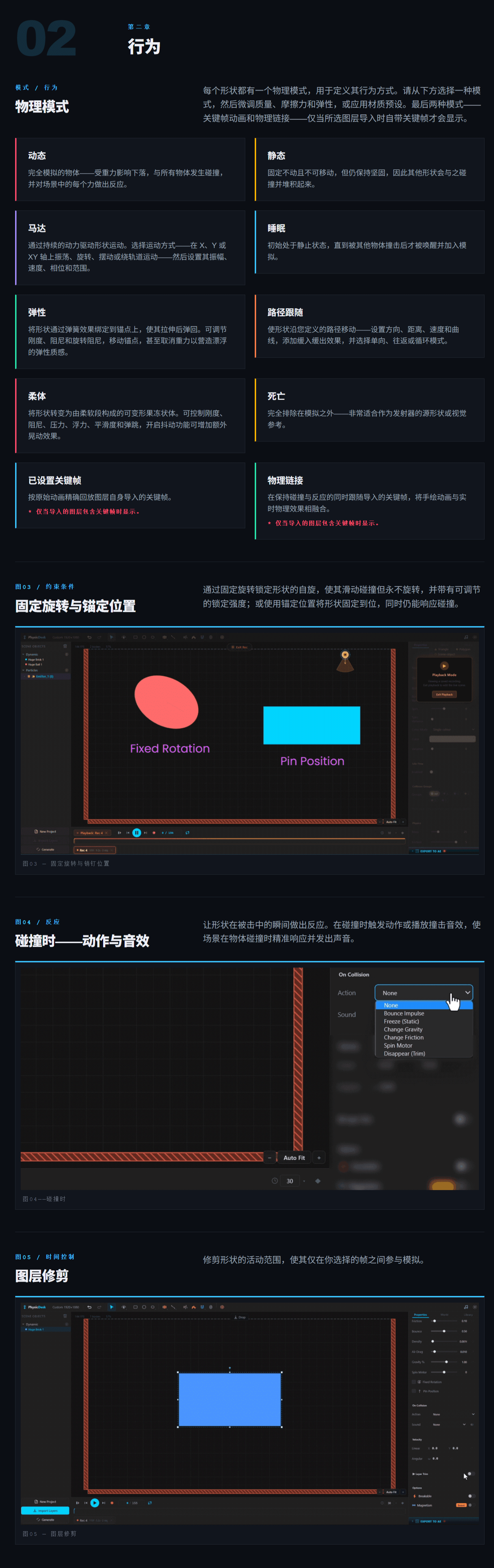Click the Redo icon in Figure 05 toolbar

click(99, 1307)
